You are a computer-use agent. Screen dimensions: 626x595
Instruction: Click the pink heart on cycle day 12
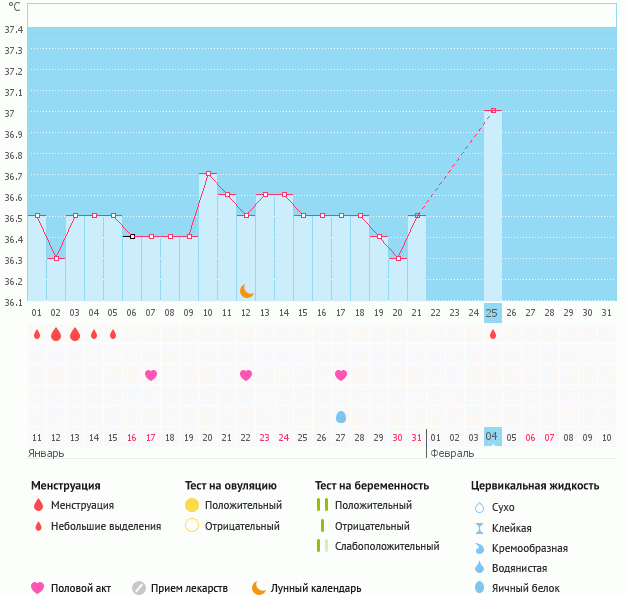[x=246, y=375]
